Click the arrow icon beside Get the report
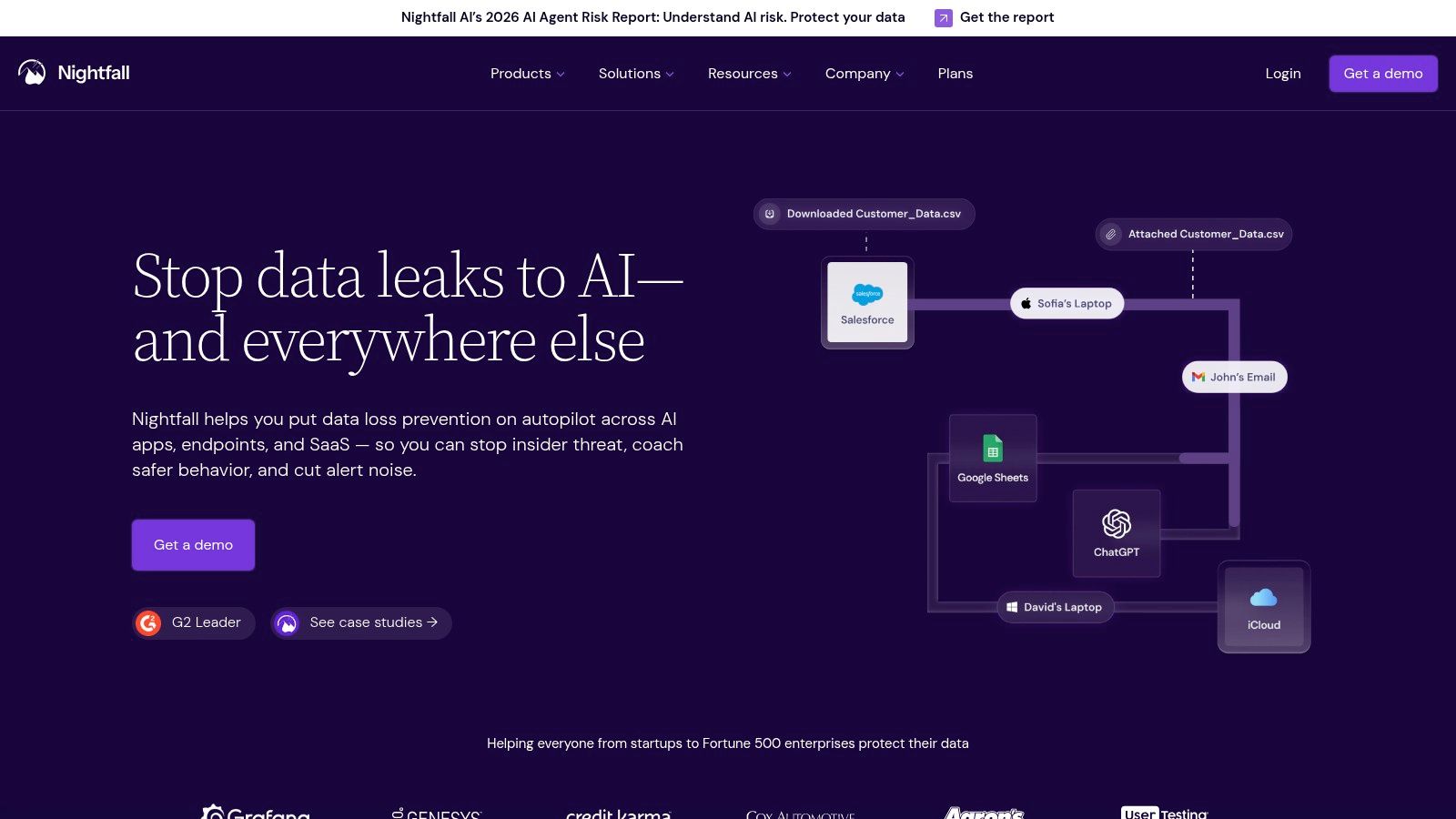 pyautogui.click(x=944, y=18)
